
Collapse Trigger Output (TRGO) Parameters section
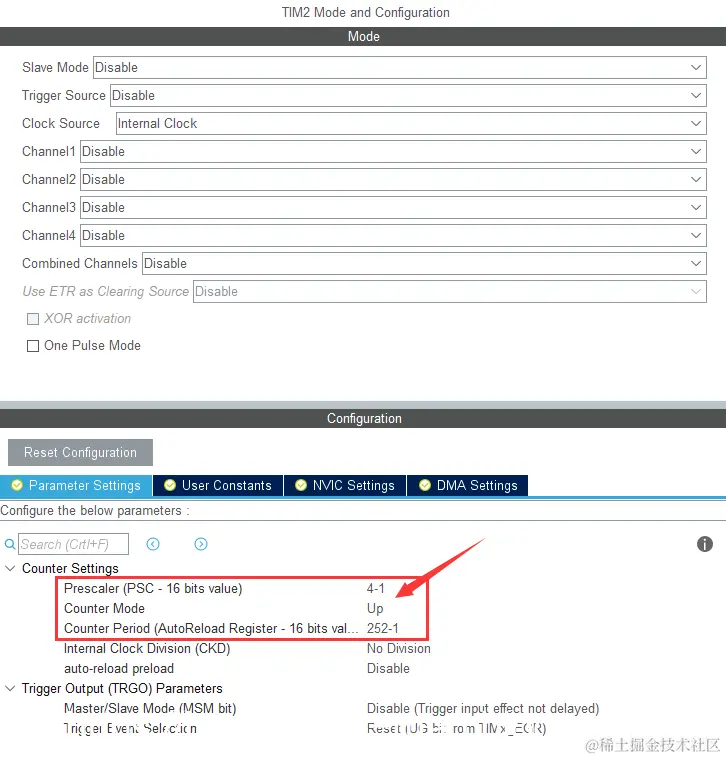point(10,688)
